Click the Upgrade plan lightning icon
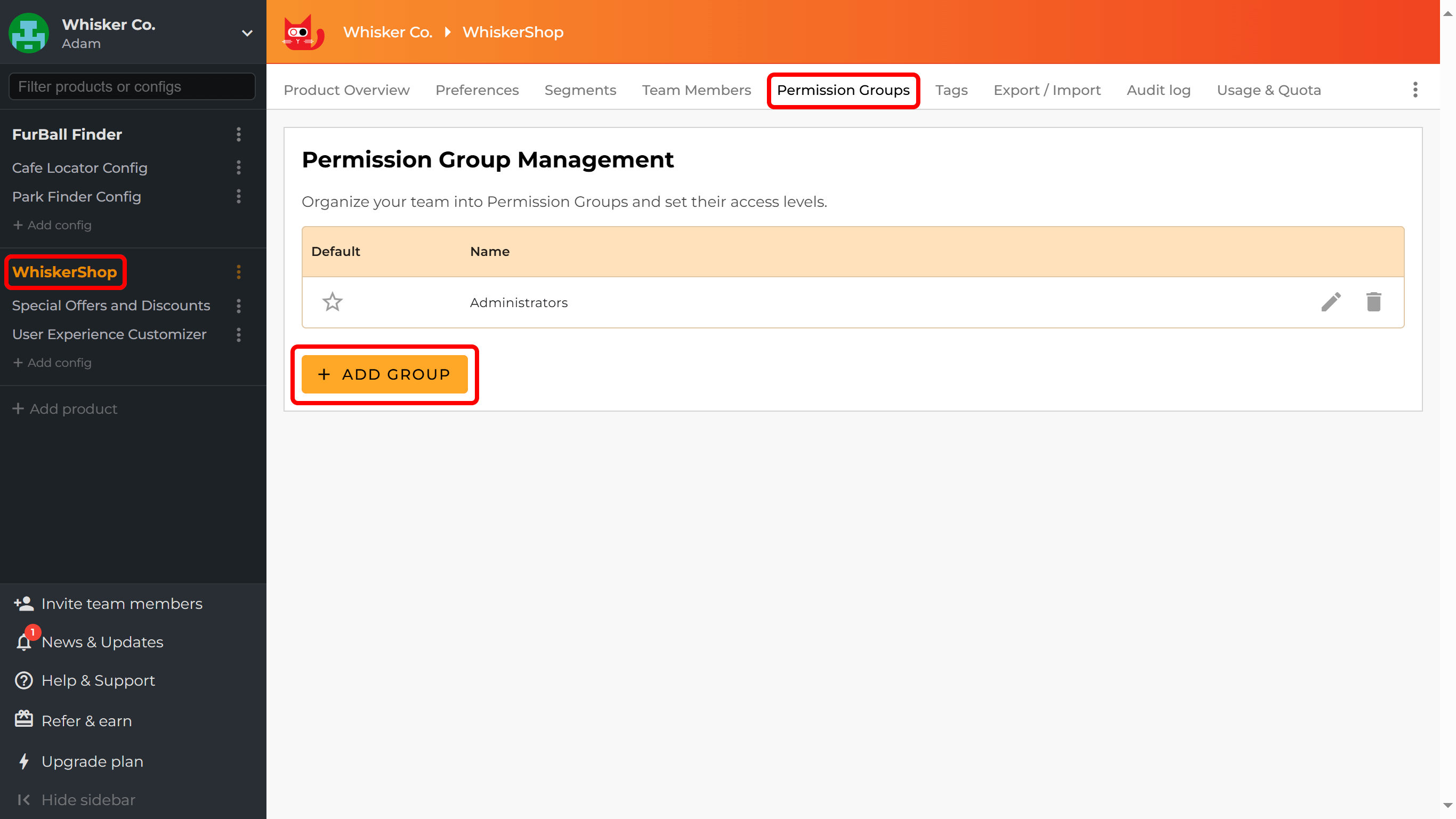The width and height of the screenshot is (1456, 819). pos(23,761)
